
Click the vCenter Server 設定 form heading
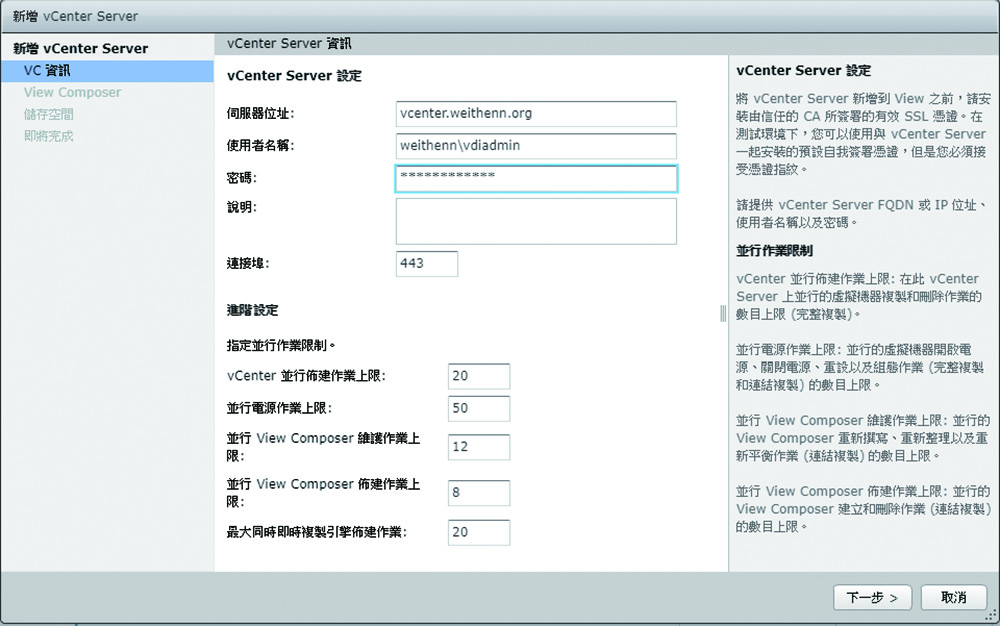[x=294, y=76]
